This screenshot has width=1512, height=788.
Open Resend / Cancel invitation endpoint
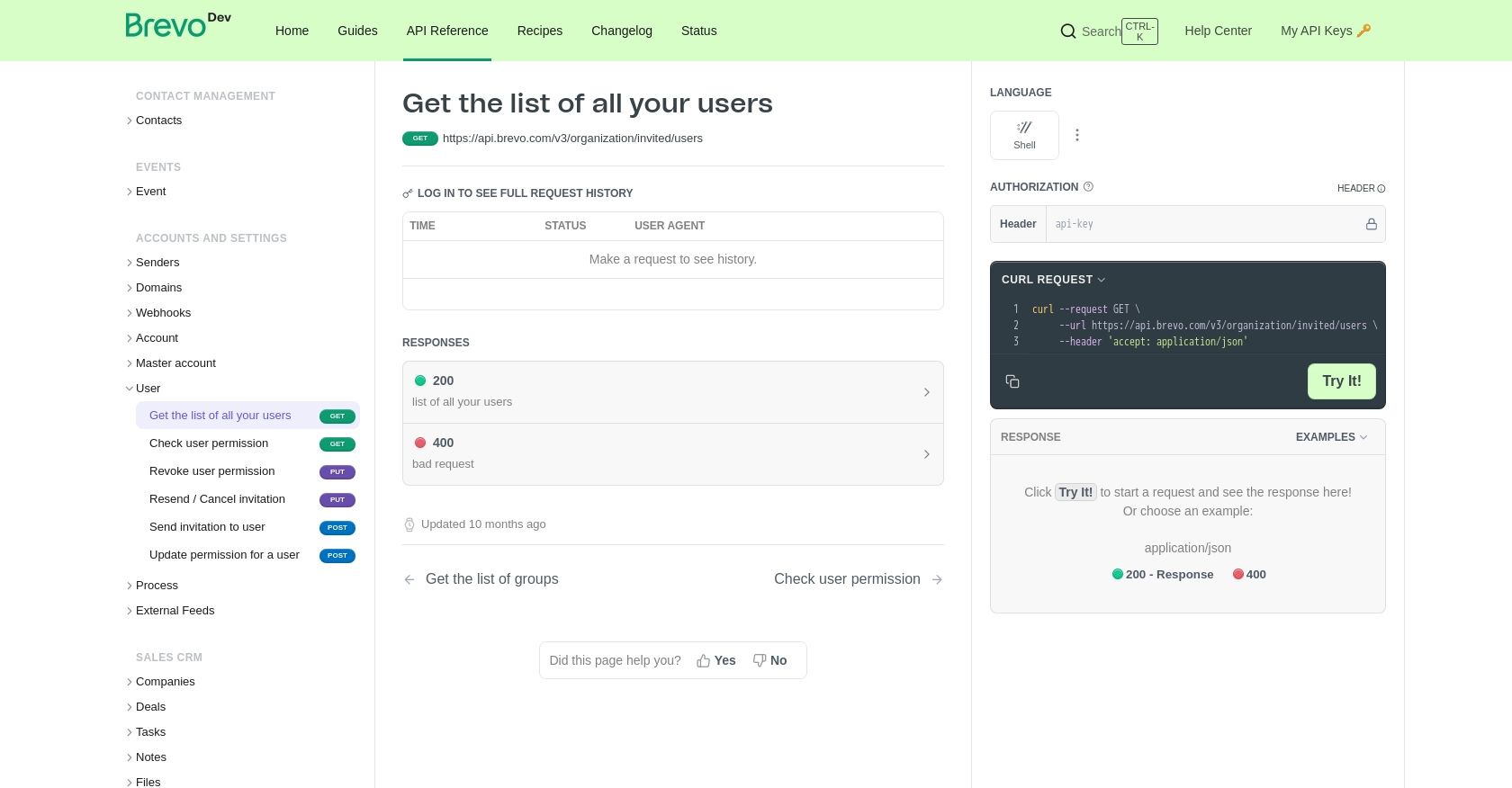click(247, 499)
